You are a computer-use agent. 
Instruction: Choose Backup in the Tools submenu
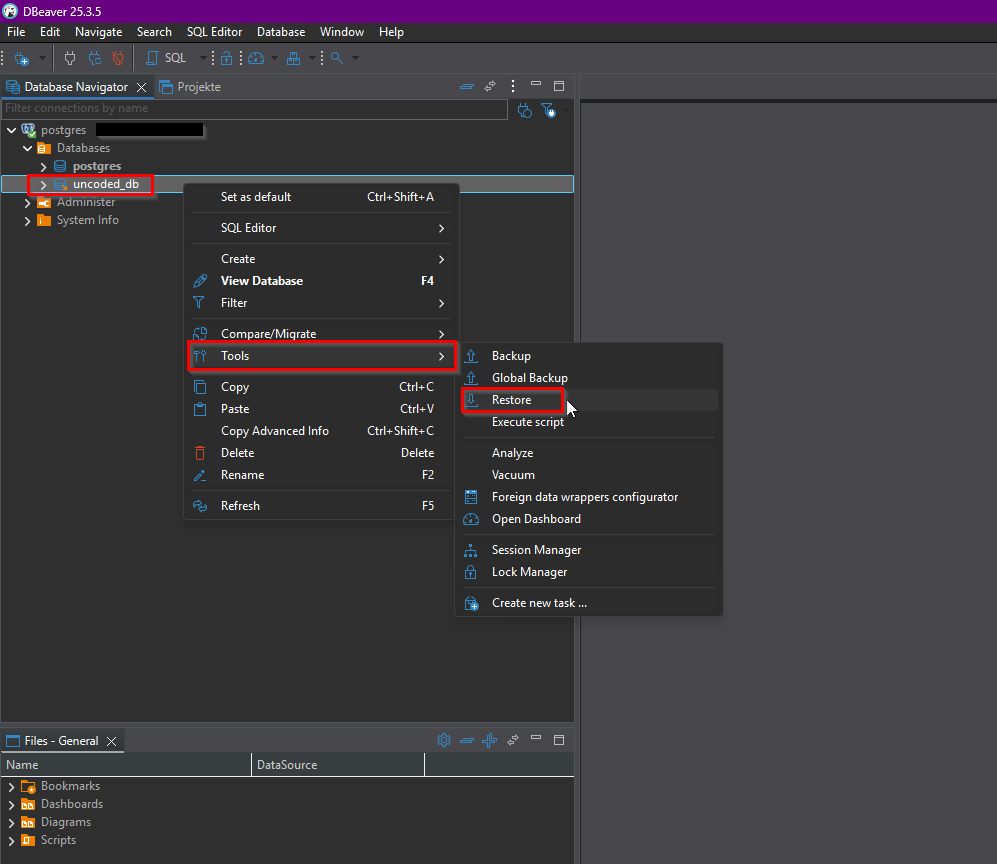pos(511,356)
